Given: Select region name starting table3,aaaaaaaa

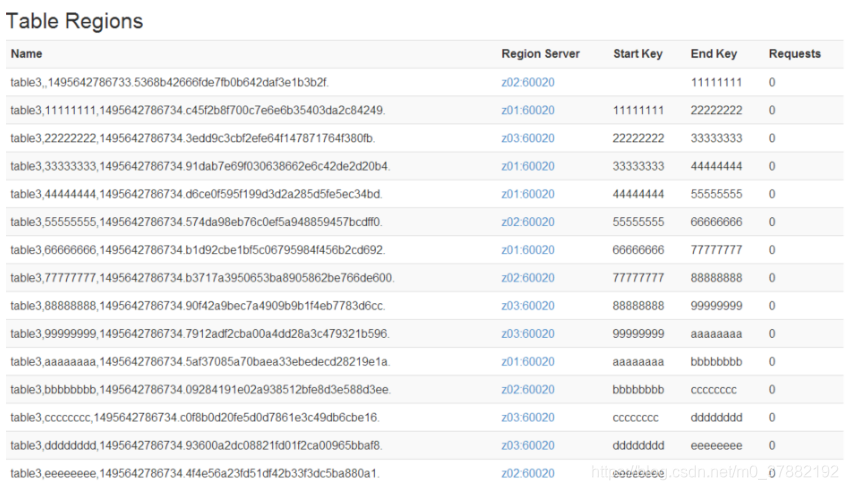Looking at the screenshot, I should point(200,362).
